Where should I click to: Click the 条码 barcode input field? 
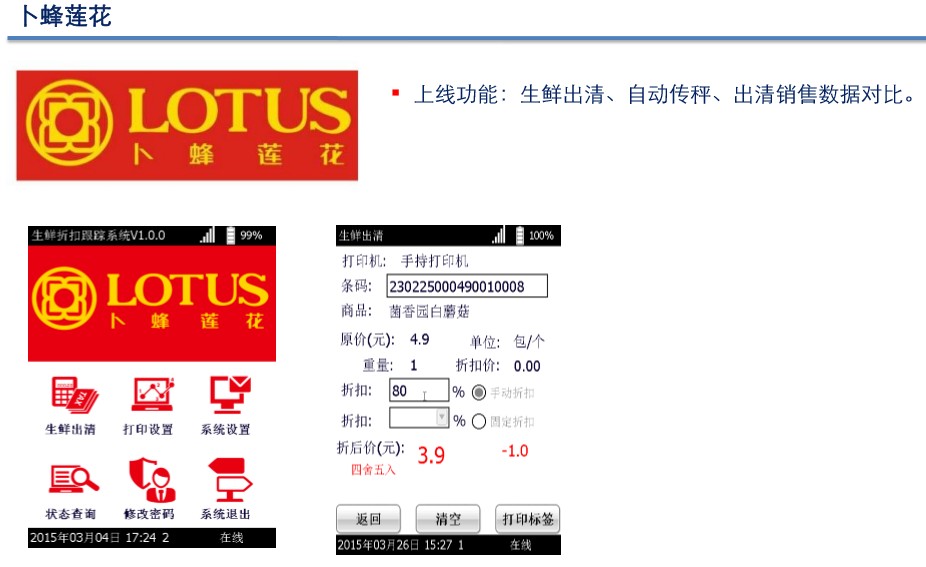467,286
